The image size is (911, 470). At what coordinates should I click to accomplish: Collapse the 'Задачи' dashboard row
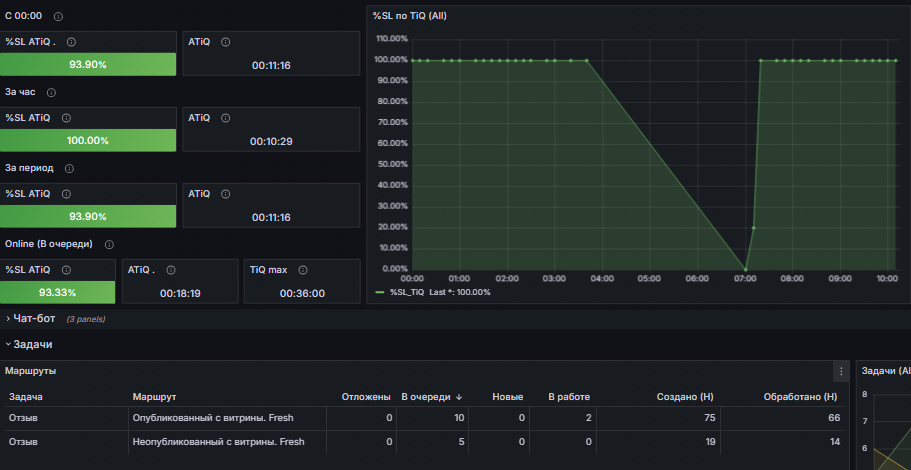pos(32,344)
